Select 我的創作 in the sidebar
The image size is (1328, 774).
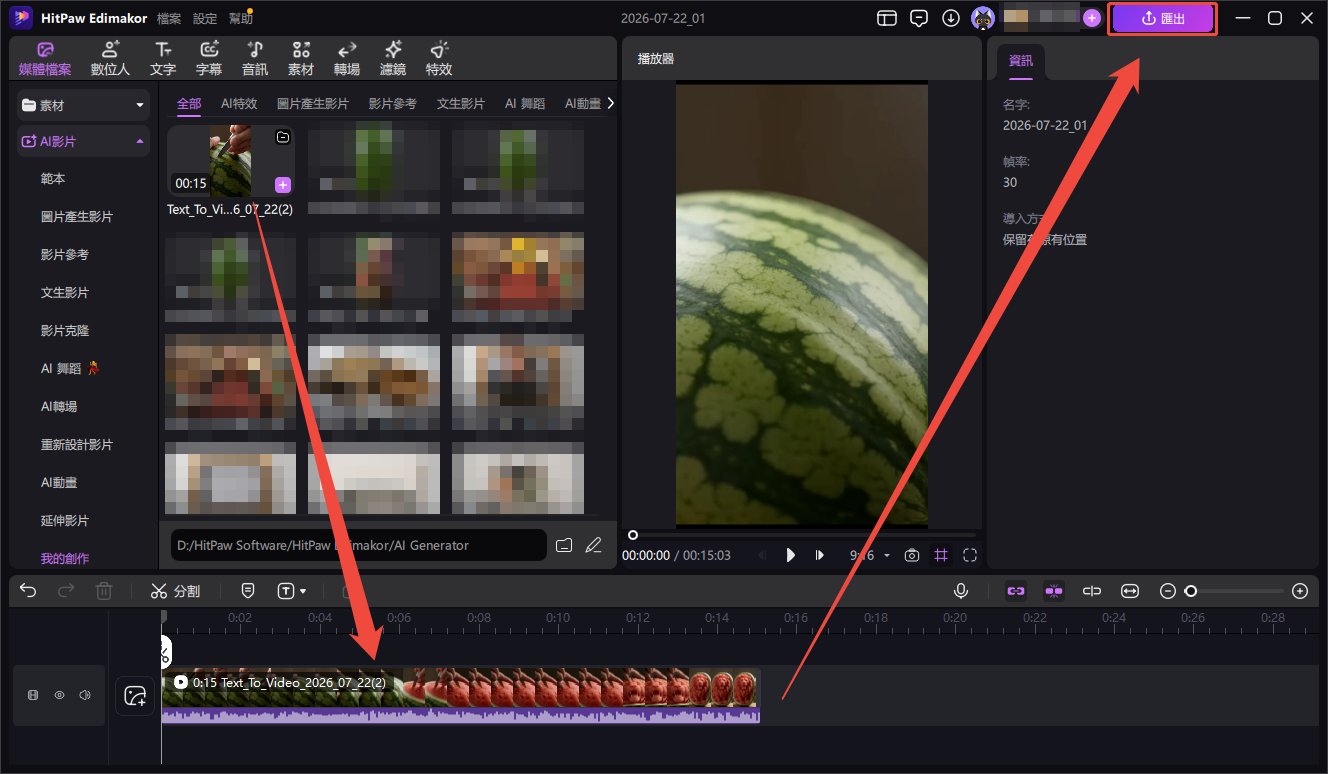pyautogui.click(x=65, y=558)
